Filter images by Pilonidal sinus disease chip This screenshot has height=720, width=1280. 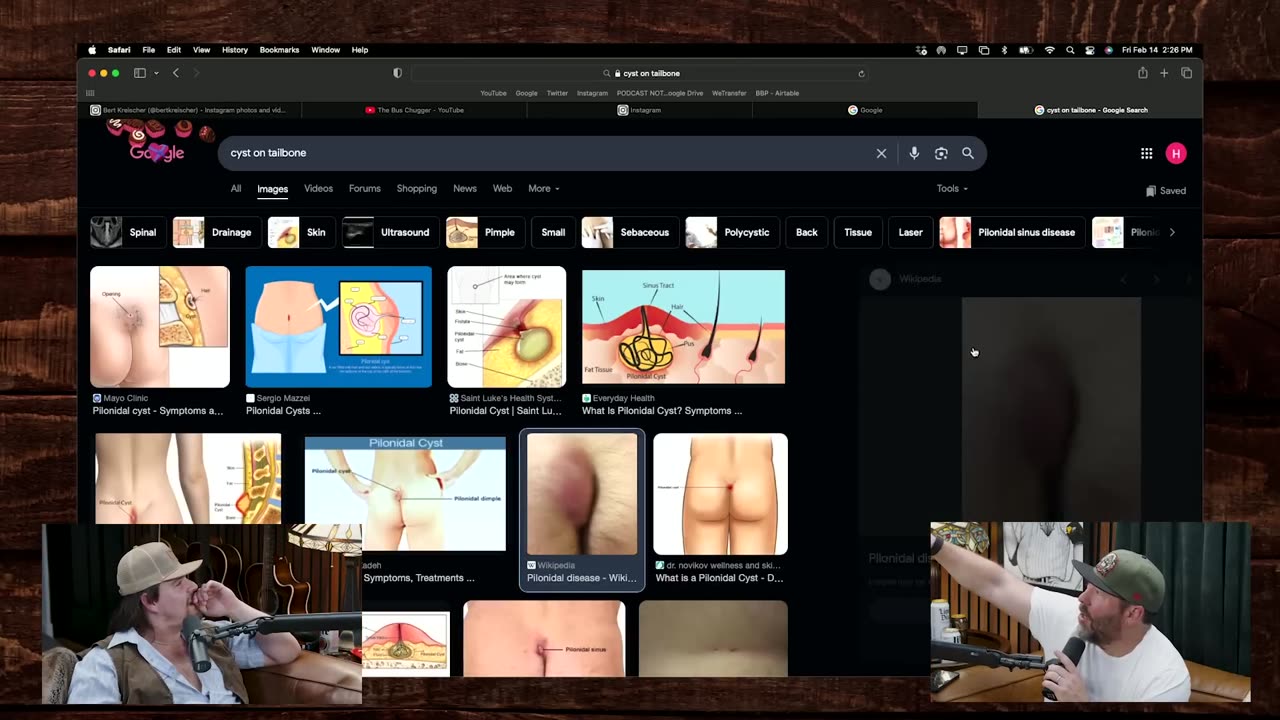(x=1011, y=232)
